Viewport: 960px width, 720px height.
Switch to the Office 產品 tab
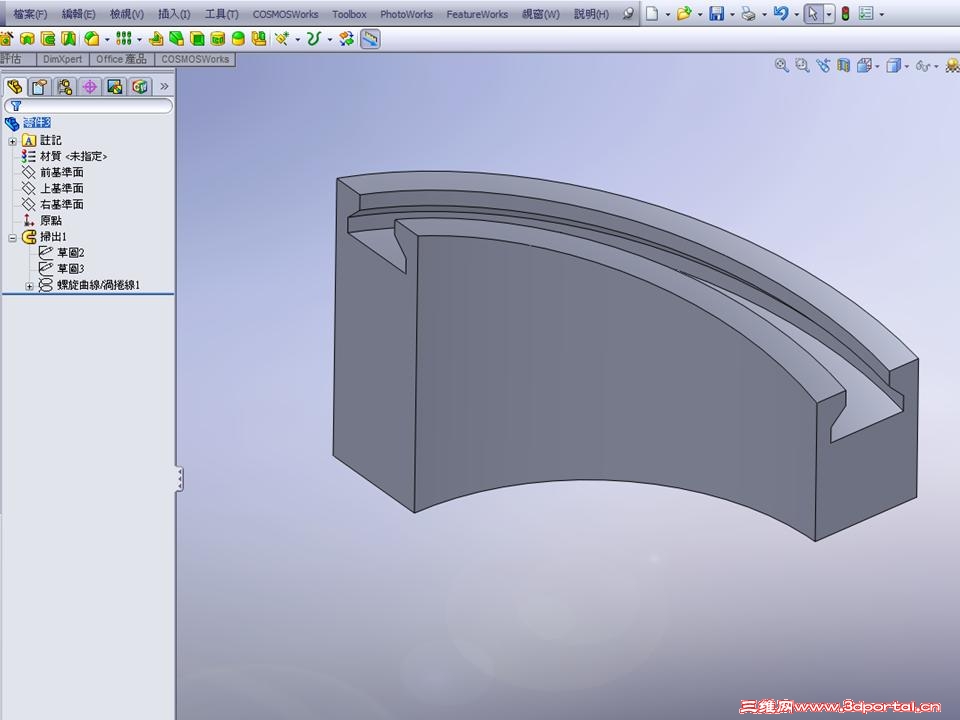click(121, 59)
